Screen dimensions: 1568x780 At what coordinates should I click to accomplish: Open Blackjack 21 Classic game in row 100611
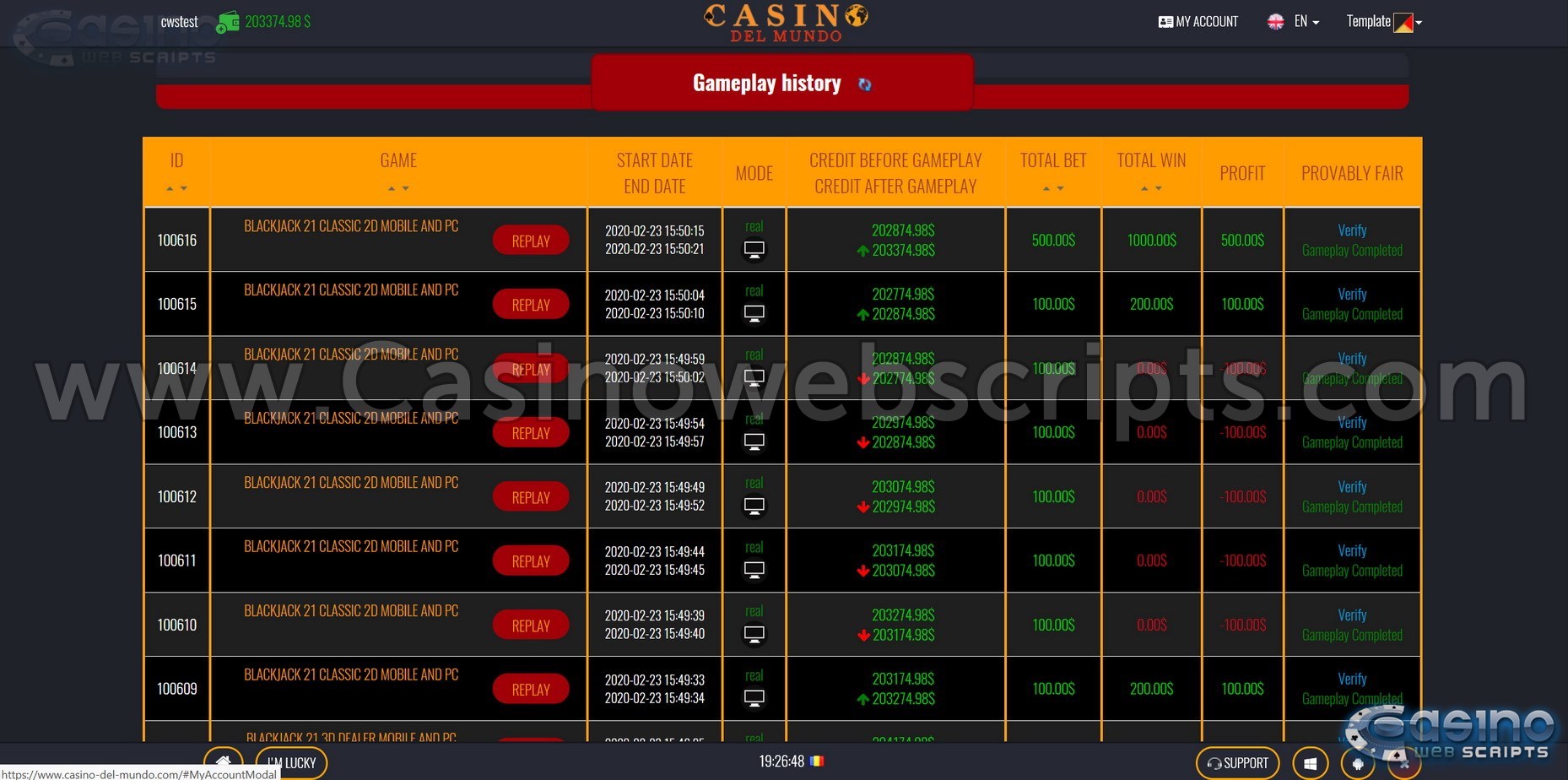pyautogui.click(x=351, y=547)
